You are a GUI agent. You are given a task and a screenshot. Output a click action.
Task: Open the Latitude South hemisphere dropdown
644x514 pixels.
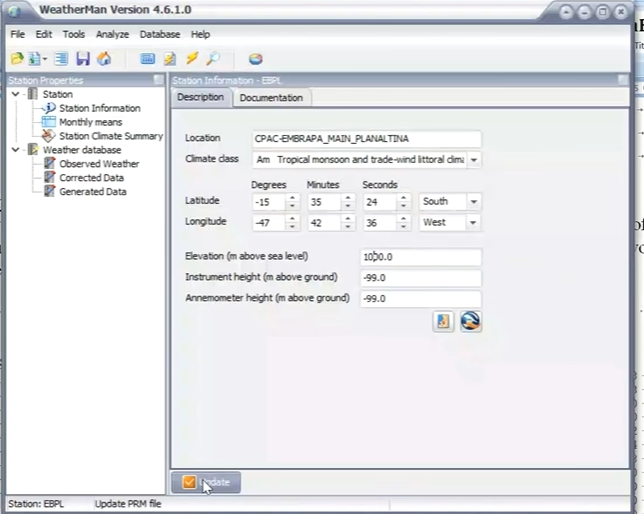pos(474,202)
